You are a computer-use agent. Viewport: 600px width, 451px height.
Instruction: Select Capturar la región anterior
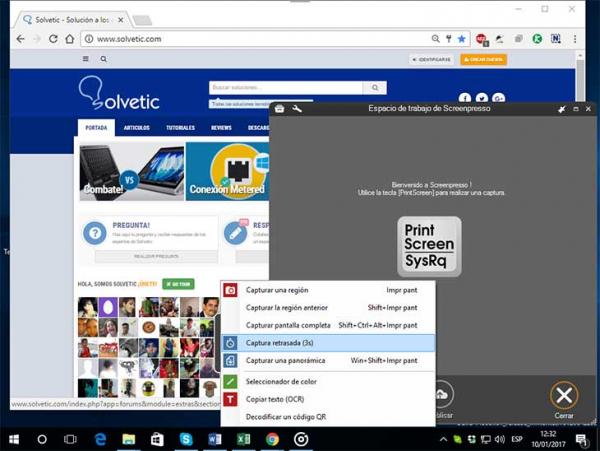click(328, 308)
